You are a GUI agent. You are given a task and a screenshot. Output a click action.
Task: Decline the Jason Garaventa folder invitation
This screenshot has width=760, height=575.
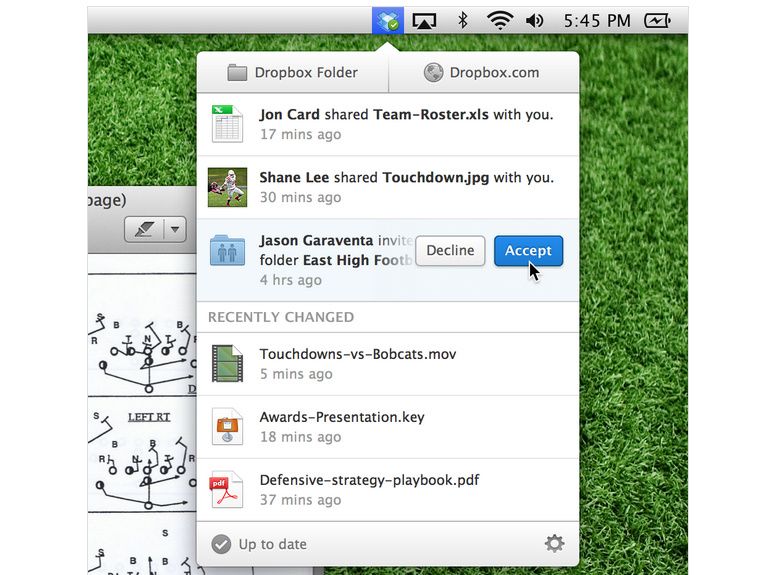(450, 251)
